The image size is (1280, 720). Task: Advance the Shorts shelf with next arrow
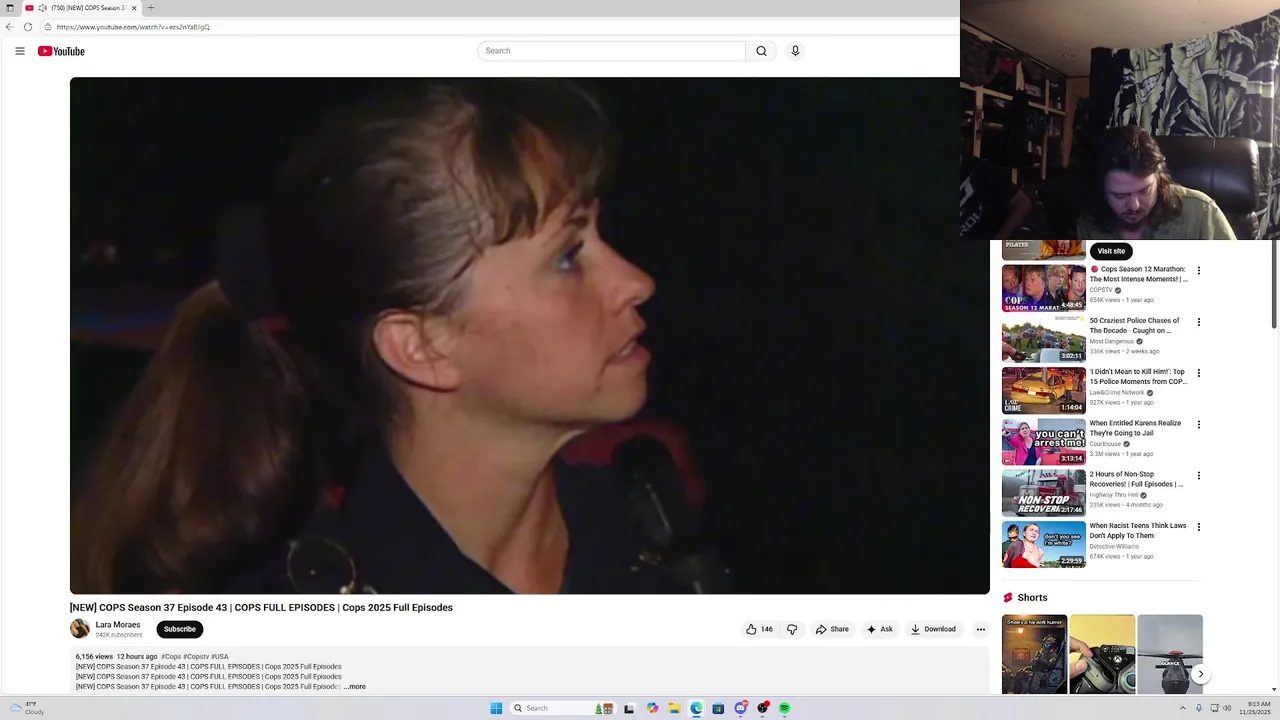tap(1200, 674)
